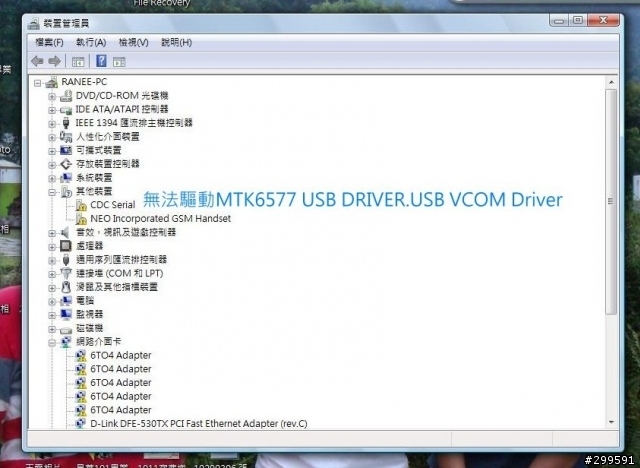The height and width of the screenshot is (468, 640).
Task: Click the 其他裝置 category icon
Action: 66,191
